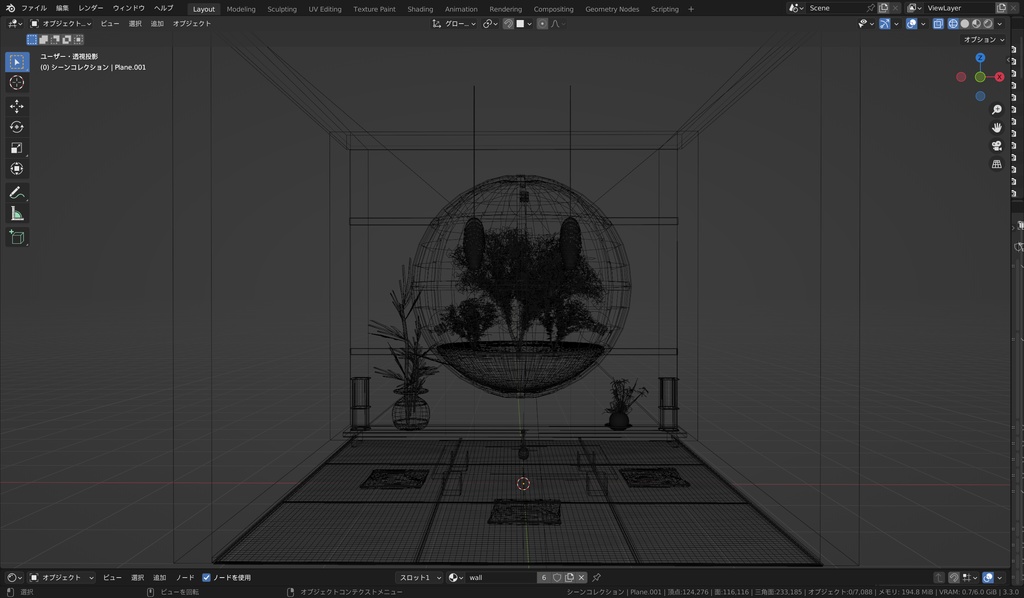Open the shader editor Object type dropdown
Screen dimensions: 1024x598
tap(61, 577)
